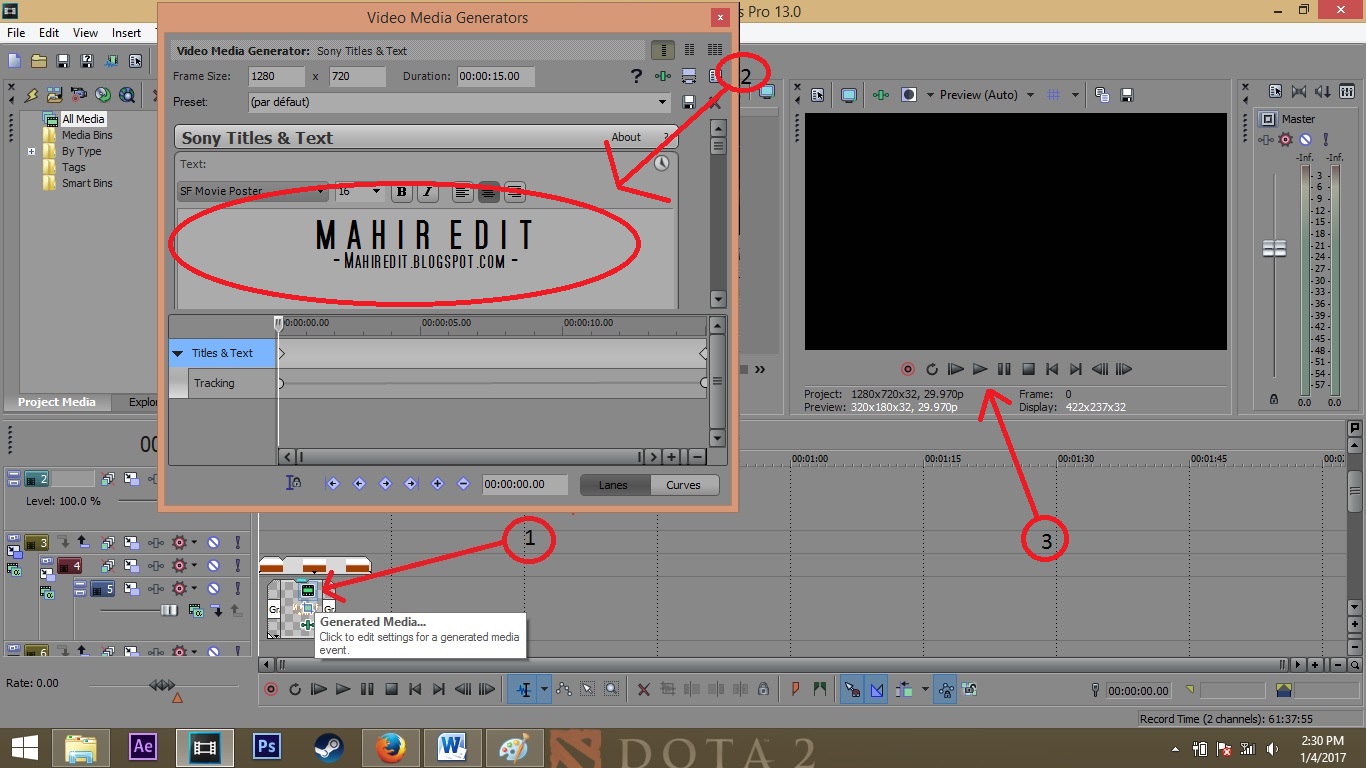Screen dimensions: 1366x768
Task: Open the Insert menu
Action: click(127, 33)
